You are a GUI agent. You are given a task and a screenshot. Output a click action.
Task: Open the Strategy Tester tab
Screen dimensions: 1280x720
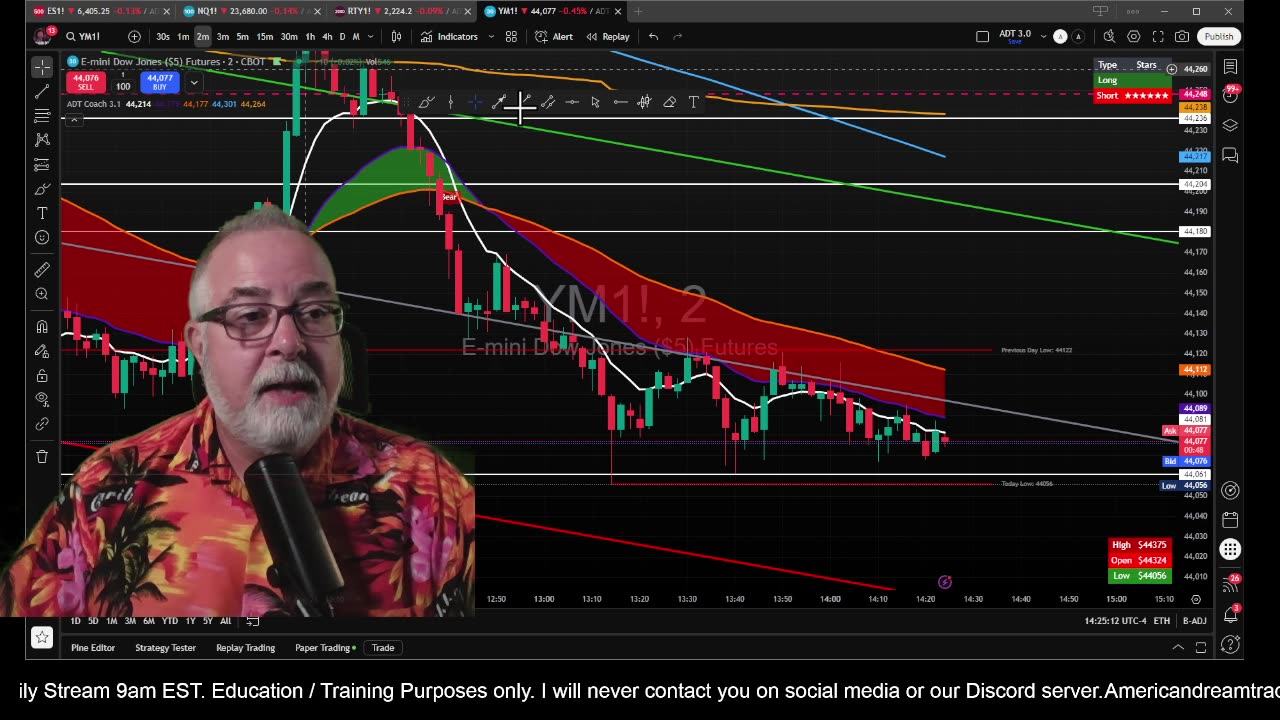(x=165, y=648)
